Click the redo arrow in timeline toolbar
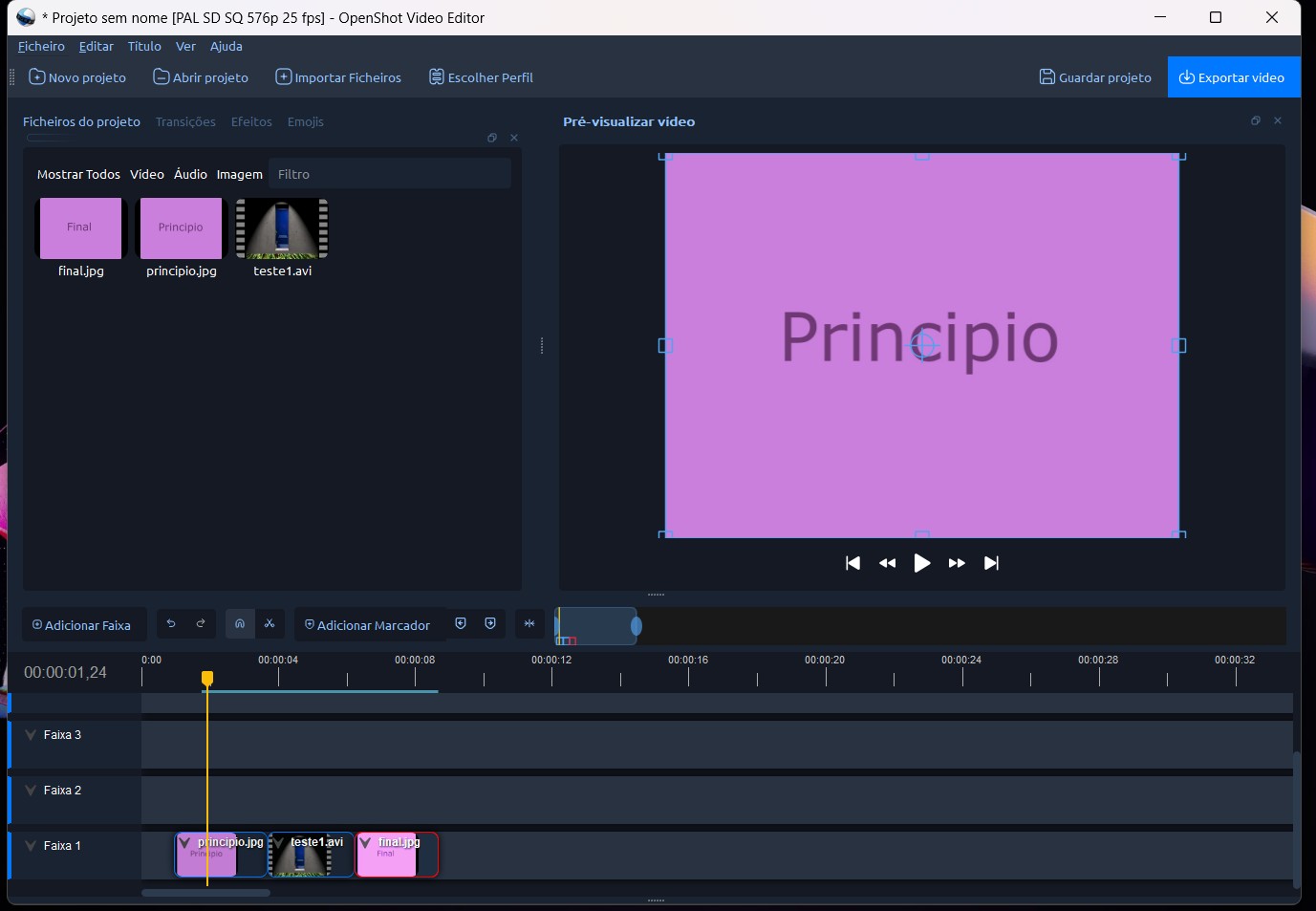The image size is (1316, 911). coord(201,624)
